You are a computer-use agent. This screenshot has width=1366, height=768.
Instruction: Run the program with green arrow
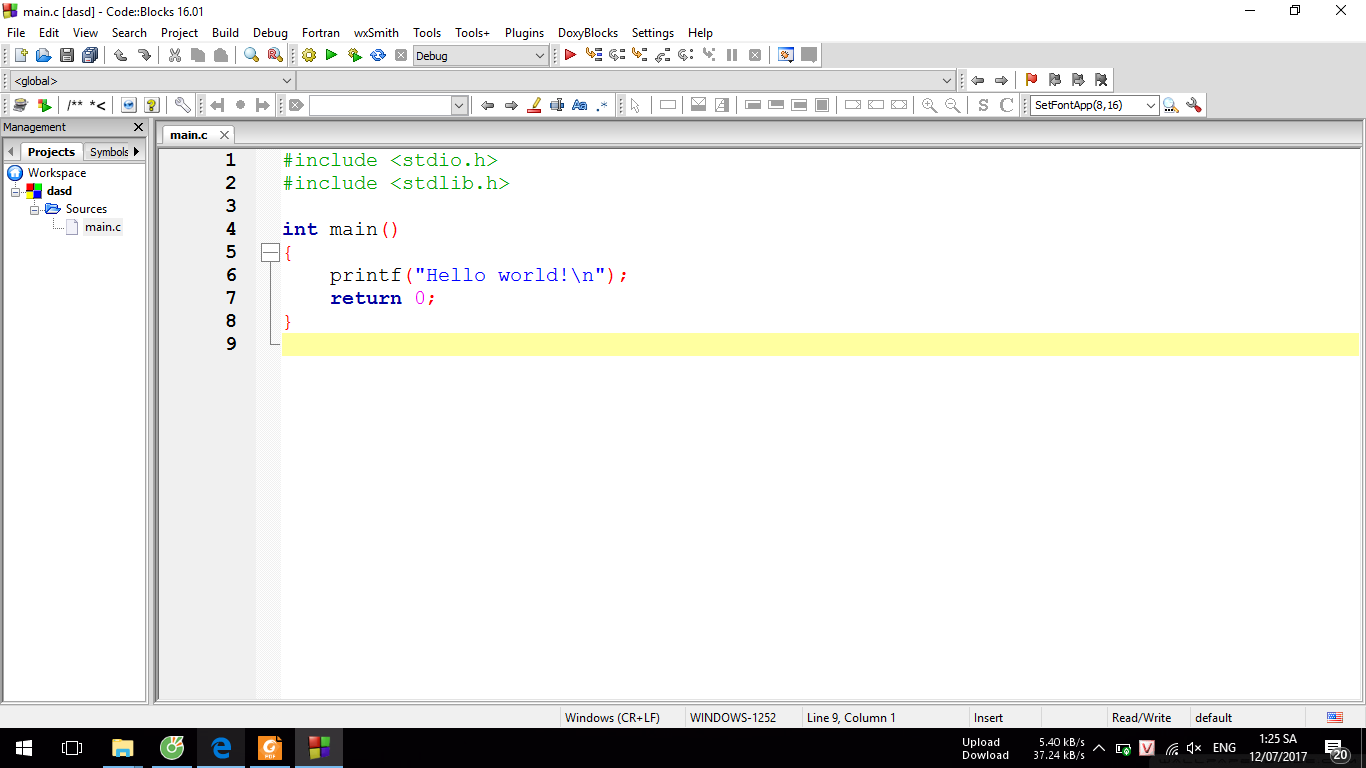[x=331, y=55]
